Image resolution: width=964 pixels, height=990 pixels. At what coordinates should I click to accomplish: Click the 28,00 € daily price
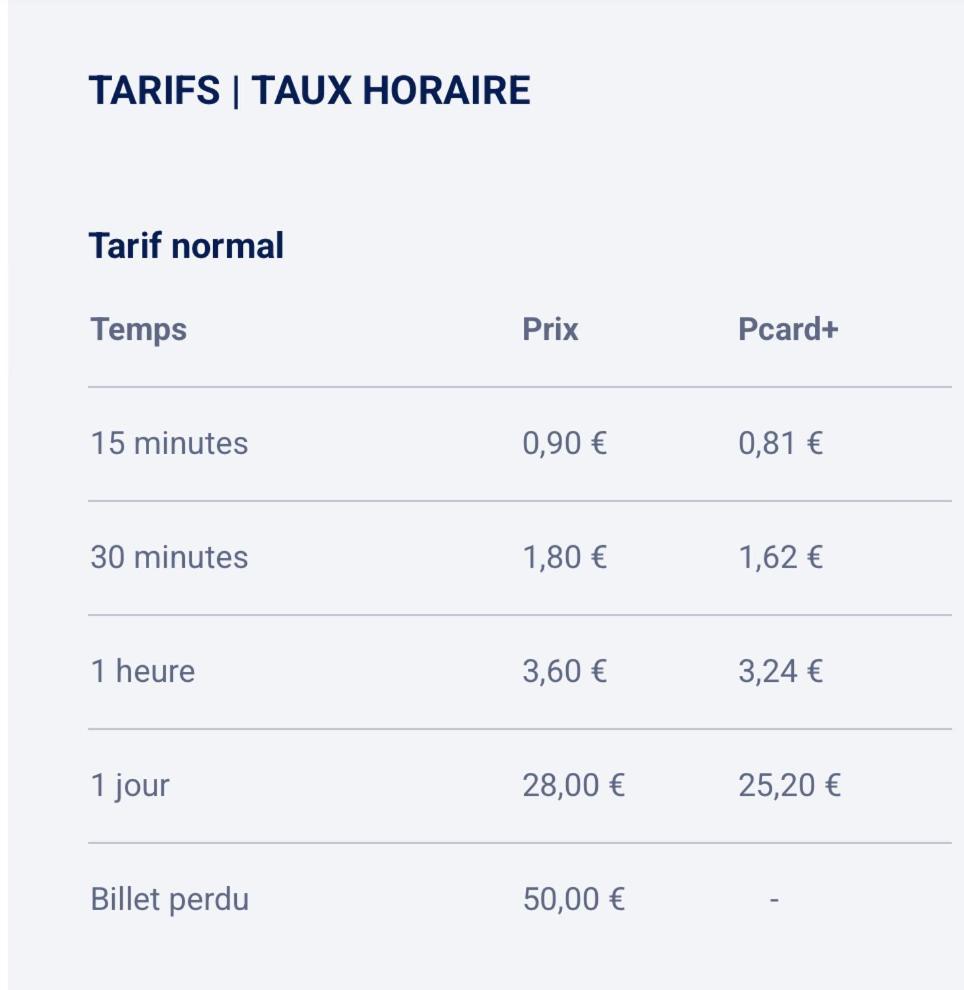click(573, 785)
